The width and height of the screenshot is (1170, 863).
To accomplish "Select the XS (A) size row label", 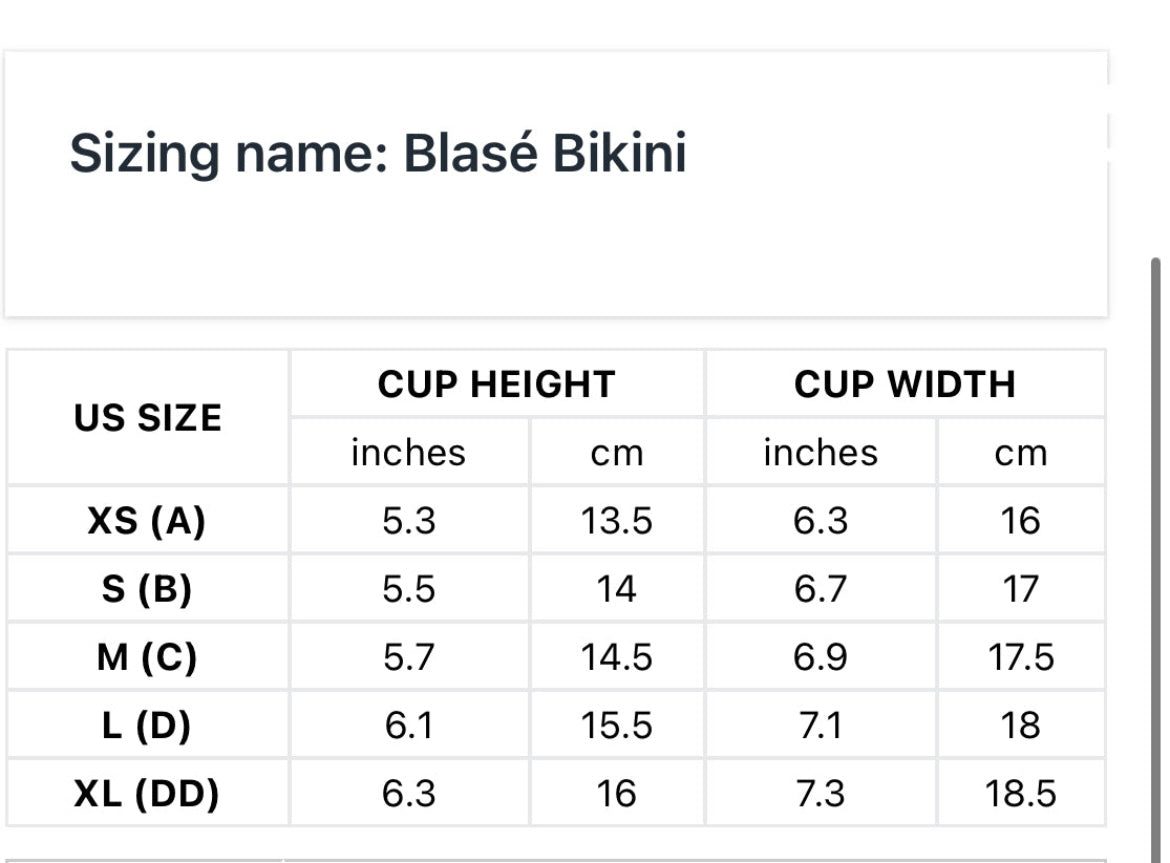I will [x=146, y=521].
